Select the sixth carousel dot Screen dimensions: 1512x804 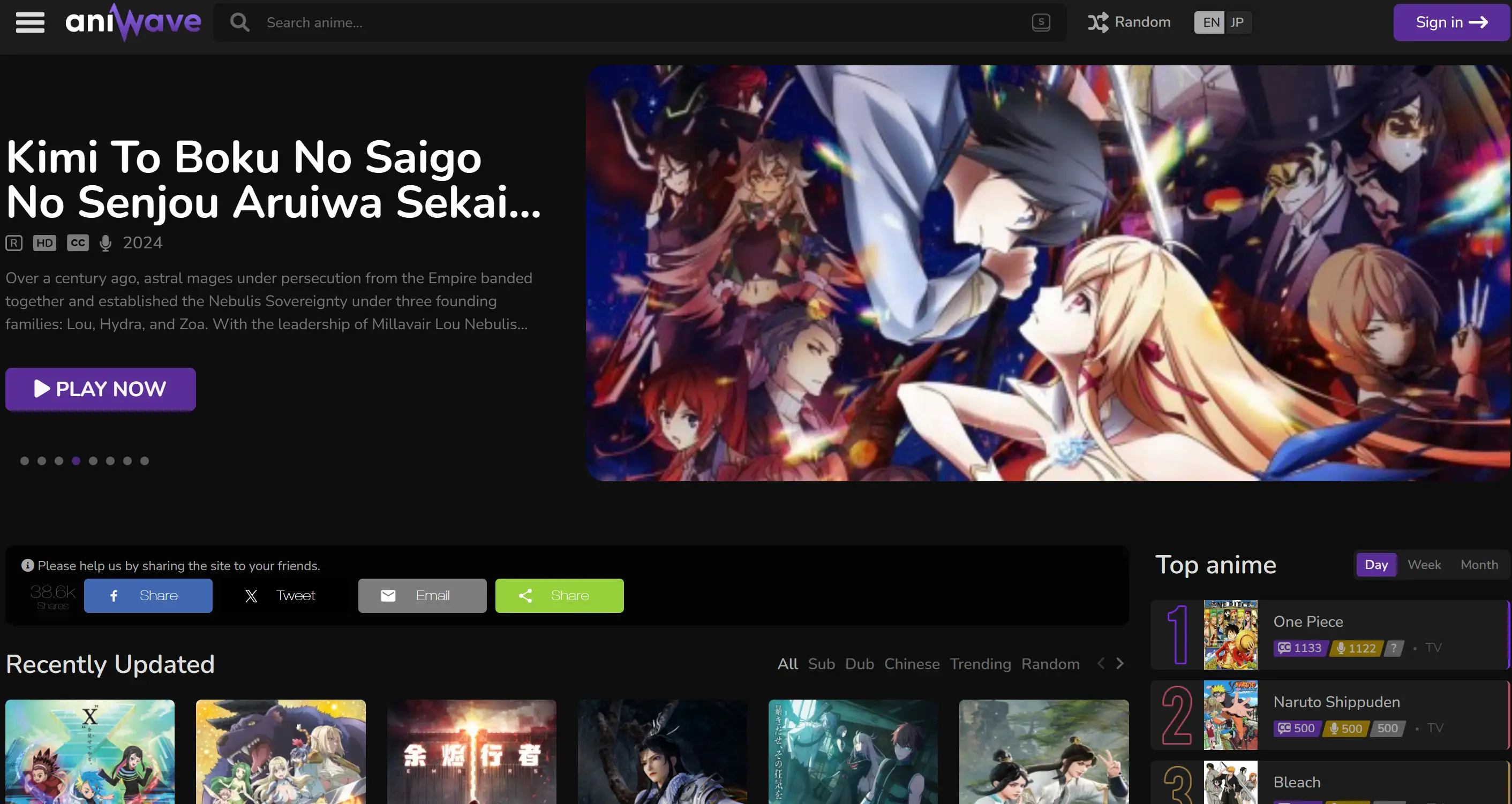click(110, 461)
